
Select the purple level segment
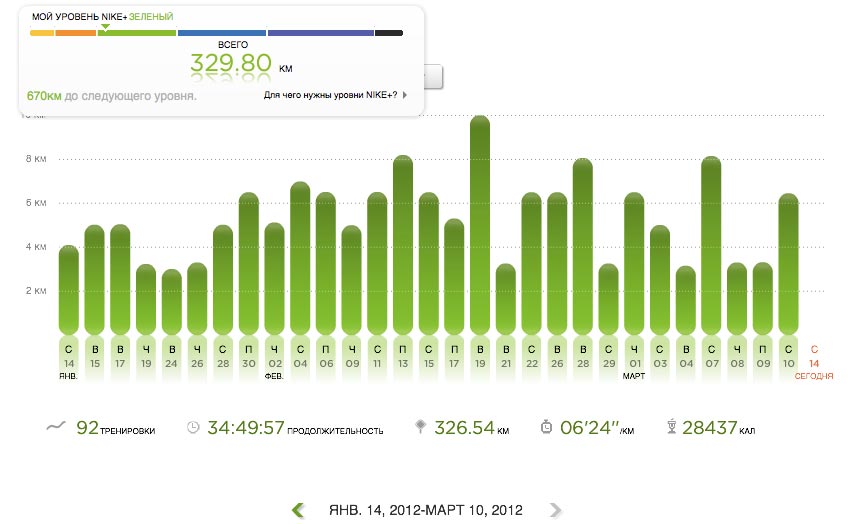point(321,33)
